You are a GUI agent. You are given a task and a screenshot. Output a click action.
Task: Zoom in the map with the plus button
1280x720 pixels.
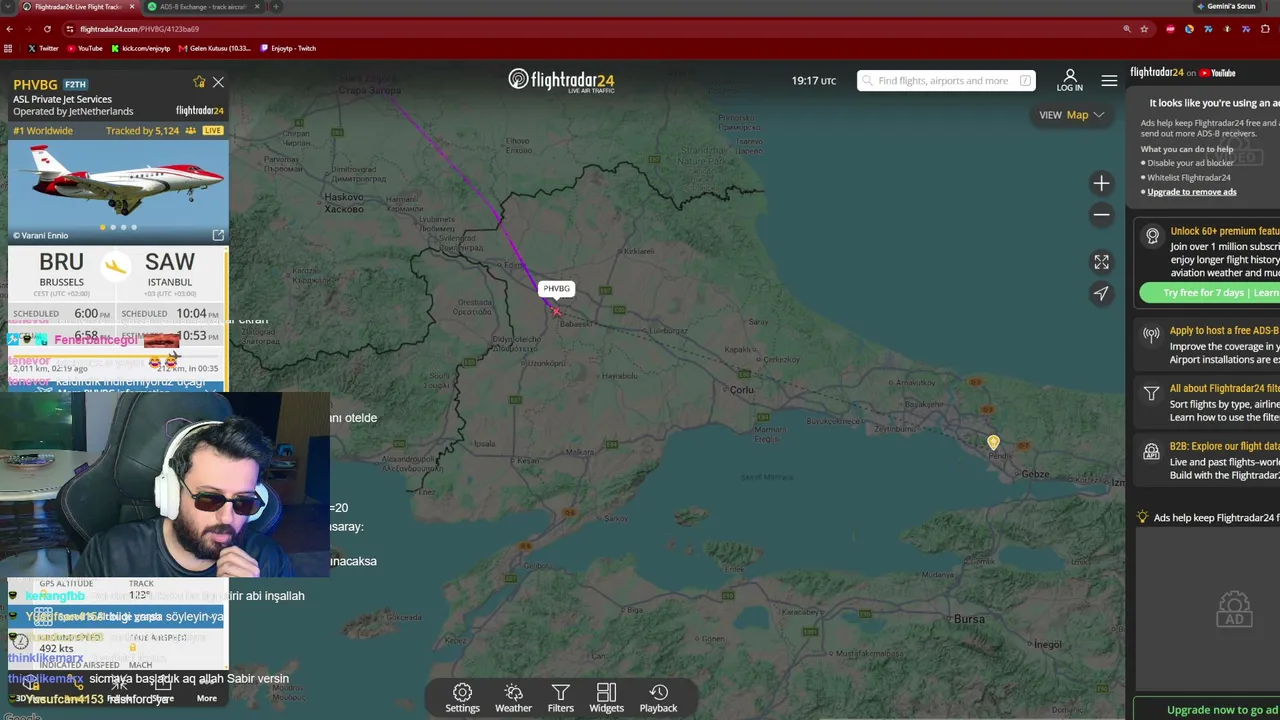[1101, 183]
